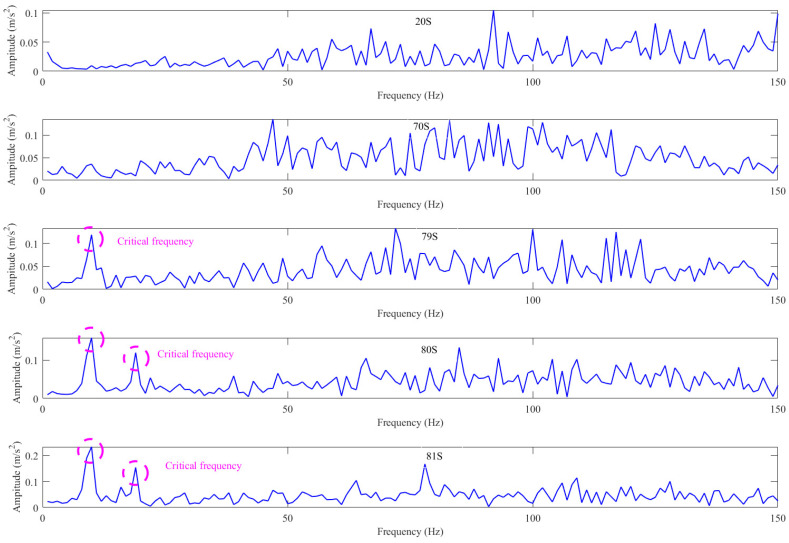
Task: Click the 80S plot label
Action: click(x=429, y=349)
